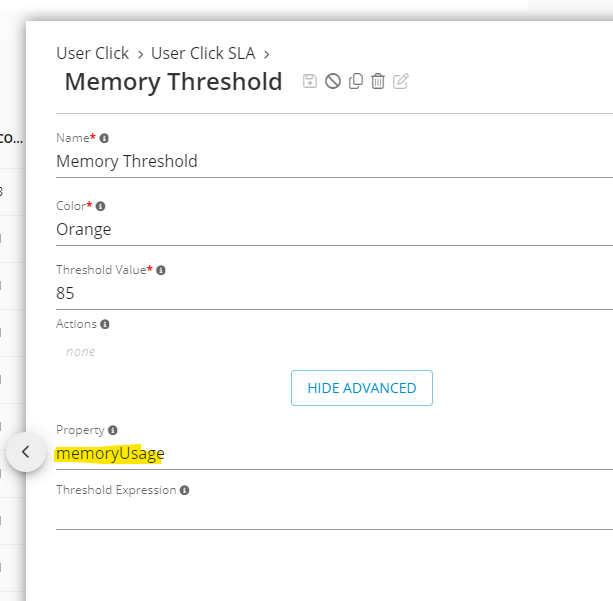This screenshot has height=601, width=613.
Task: Click the info icon next to Name
Action: click(x=104, y=138)
